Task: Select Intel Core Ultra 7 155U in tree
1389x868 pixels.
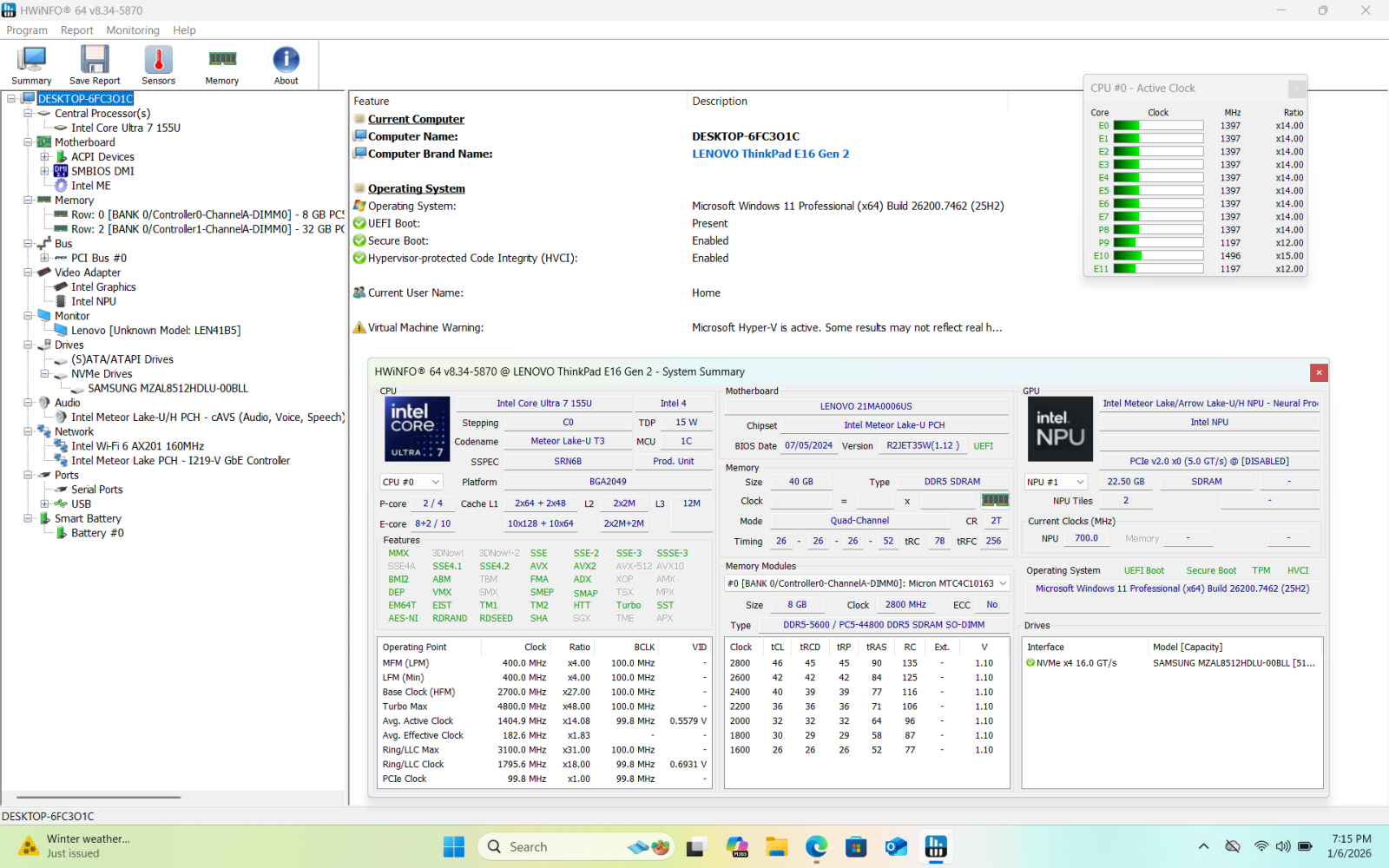Action: coord(126,128)
